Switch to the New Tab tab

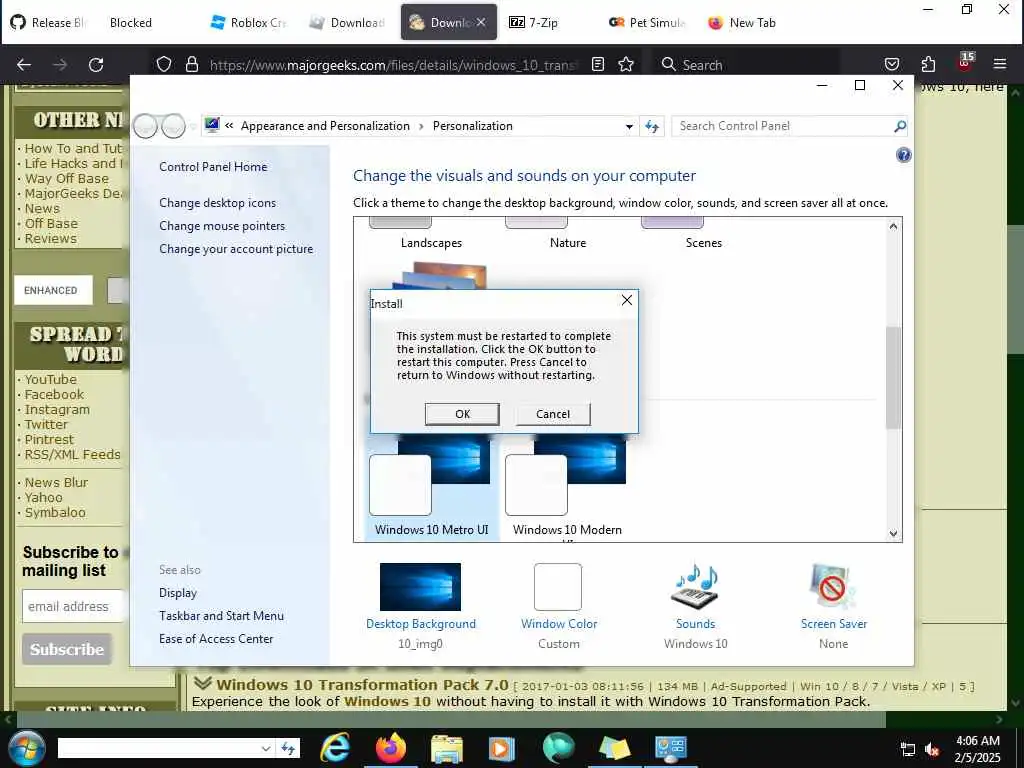743,22
